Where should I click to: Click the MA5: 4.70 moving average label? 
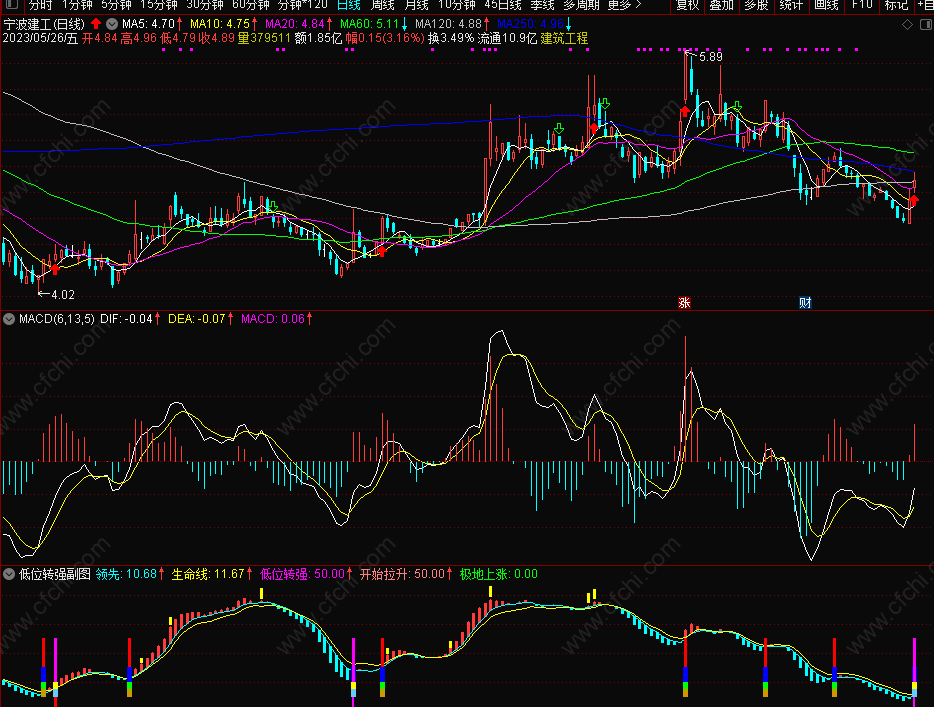(x=148, y=24)
